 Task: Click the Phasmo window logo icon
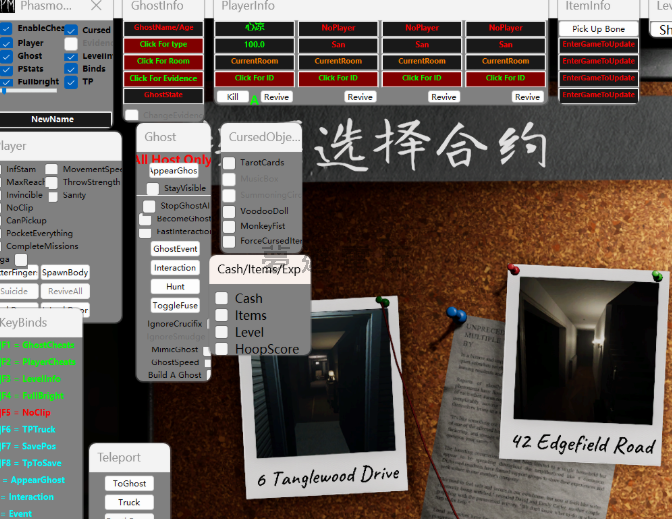(7, 6)
